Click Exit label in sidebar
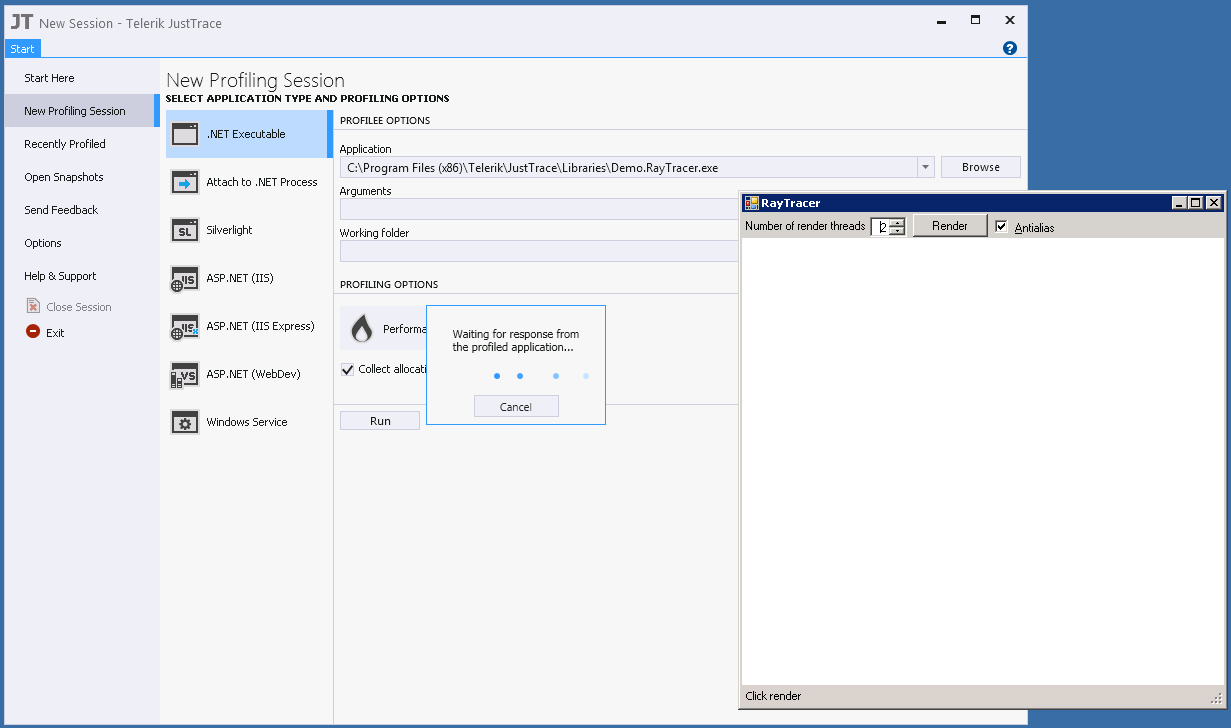Screen dimensions: 1231x728 pyautogui.click(x=55, y=333)
